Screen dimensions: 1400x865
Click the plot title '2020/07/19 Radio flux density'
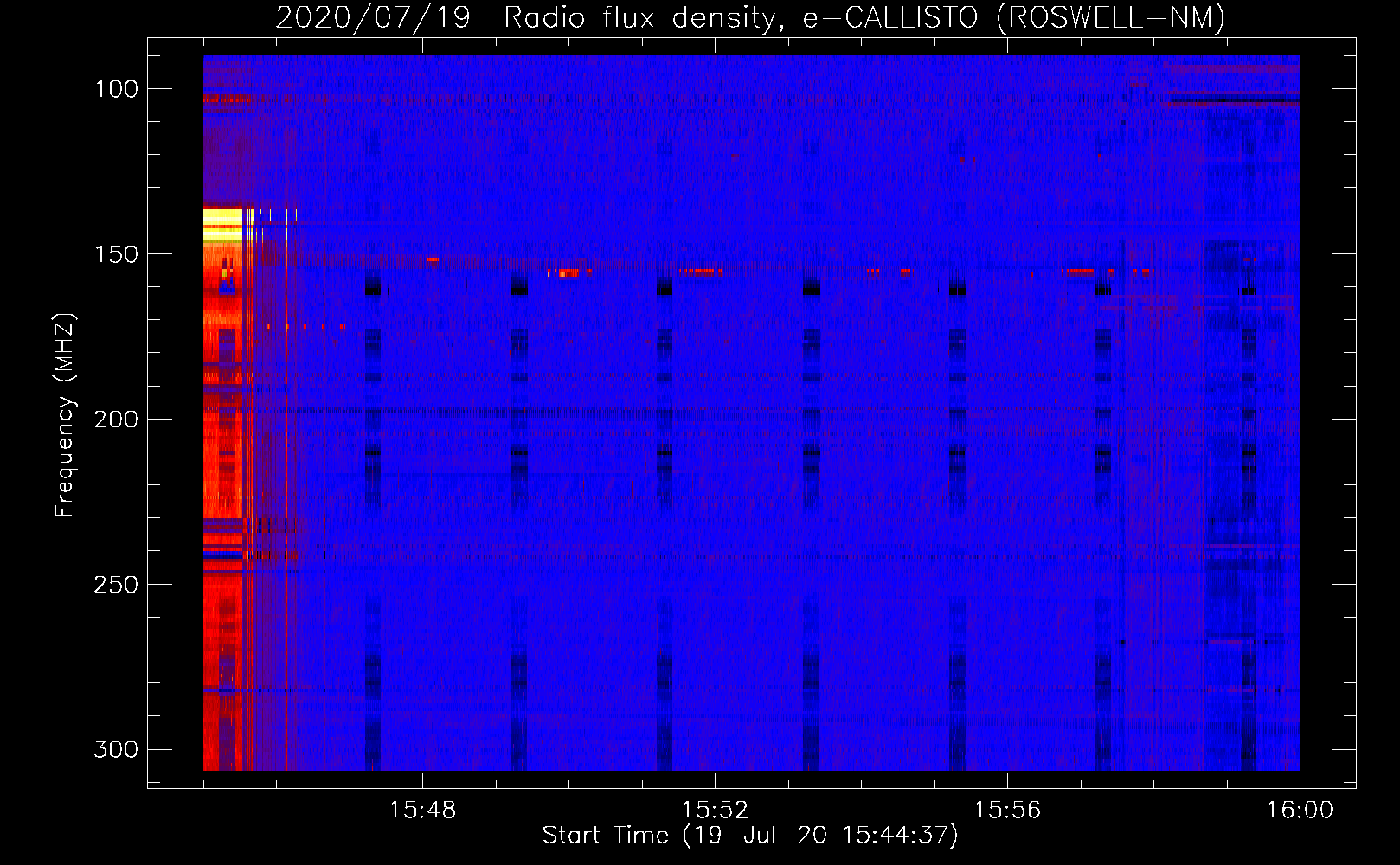pyautogui.click(x=750, y=17)
